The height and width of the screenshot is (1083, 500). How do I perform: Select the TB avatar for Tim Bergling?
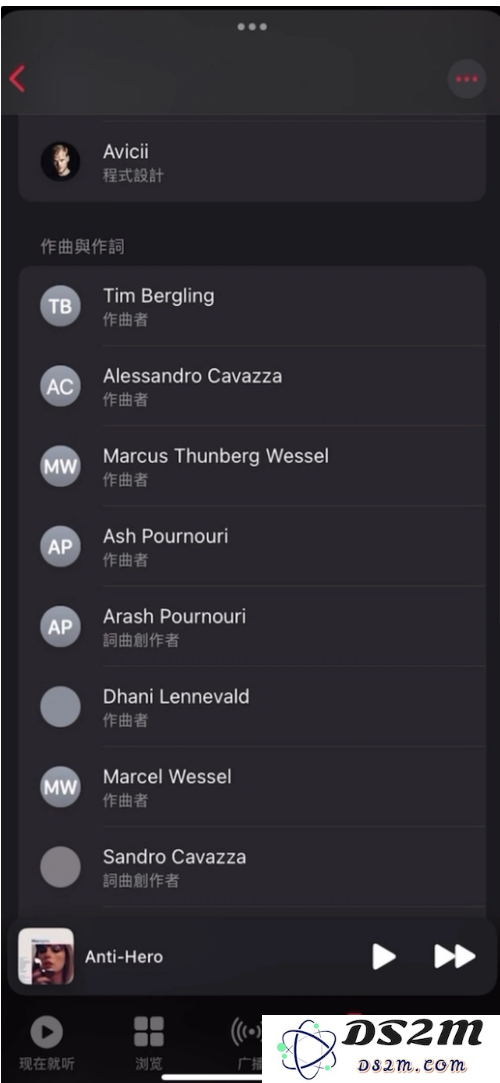(60, 306)
